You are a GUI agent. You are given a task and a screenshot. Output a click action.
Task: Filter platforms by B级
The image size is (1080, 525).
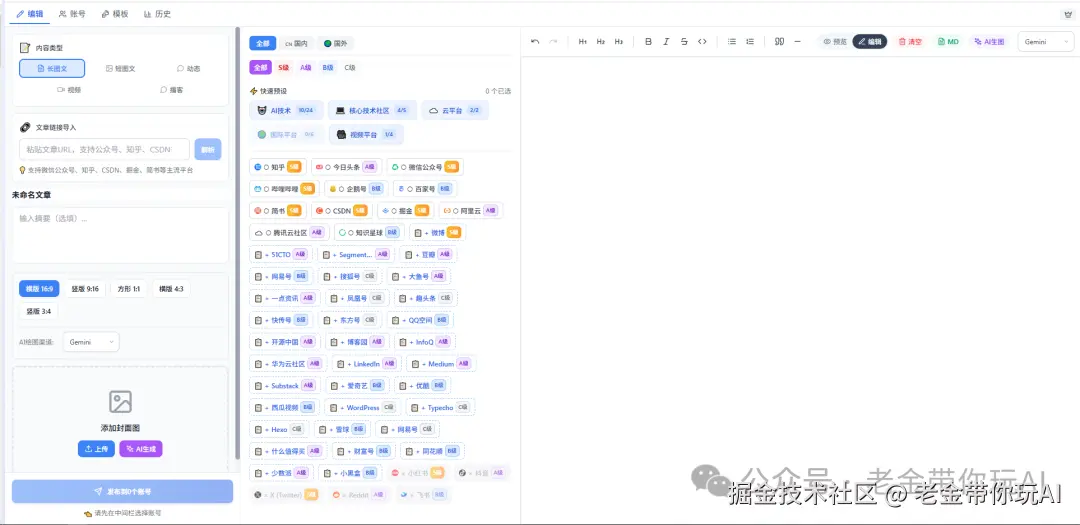pyautogui.click(x=328, y=68)
